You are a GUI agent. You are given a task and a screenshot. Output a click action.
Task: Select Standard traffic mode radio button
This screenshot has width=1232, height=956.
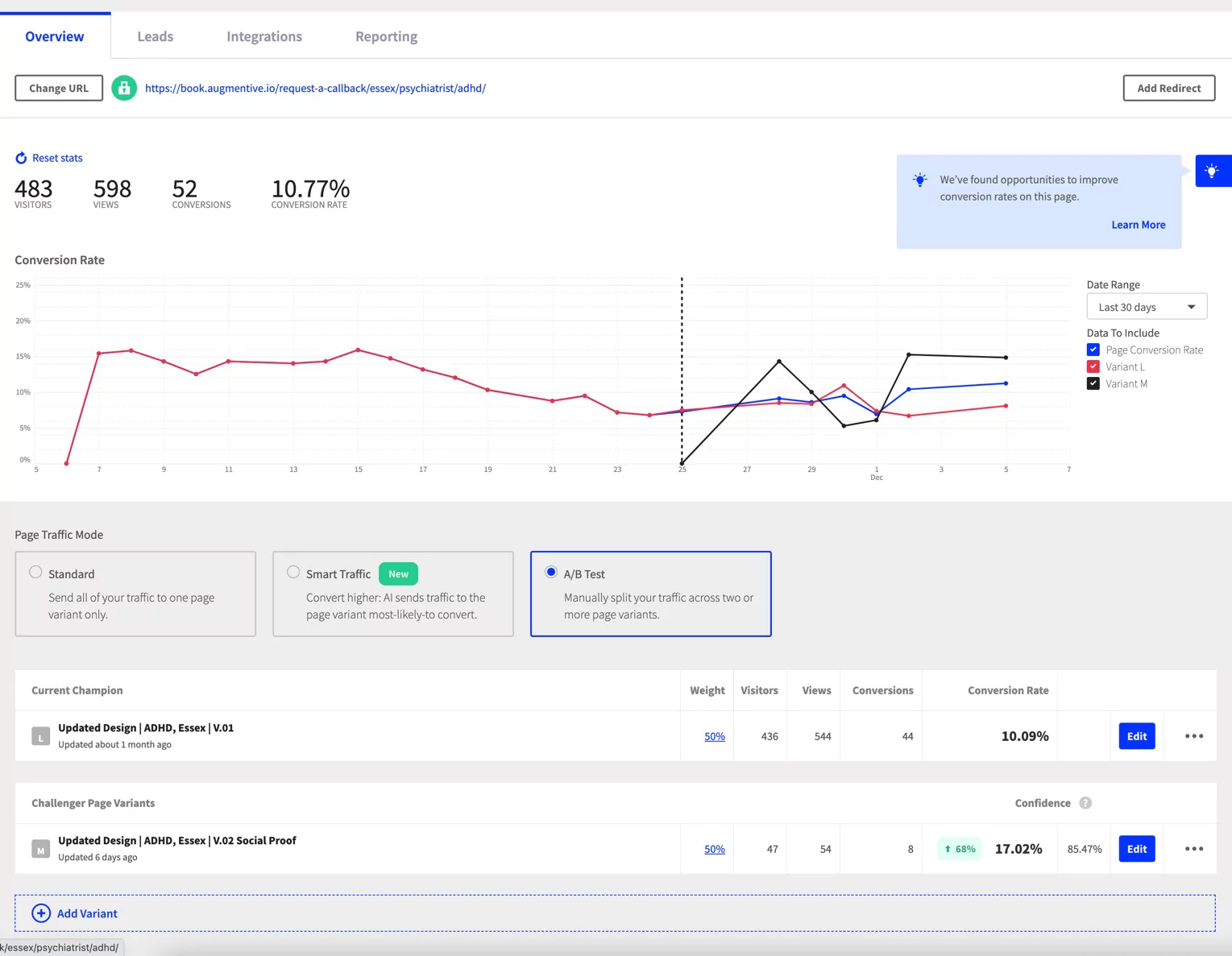[35, 573]
